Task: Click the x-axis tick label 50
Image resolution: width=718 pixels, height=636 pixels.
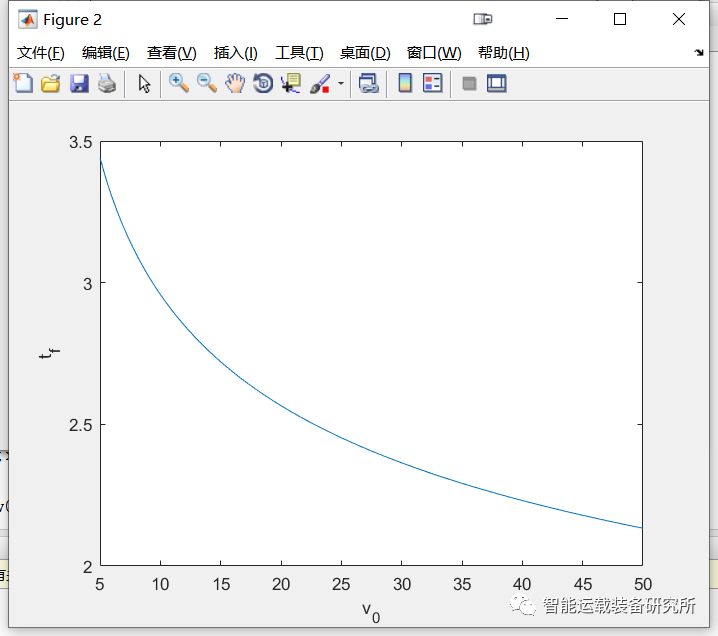Action: (x=643, y=584)
